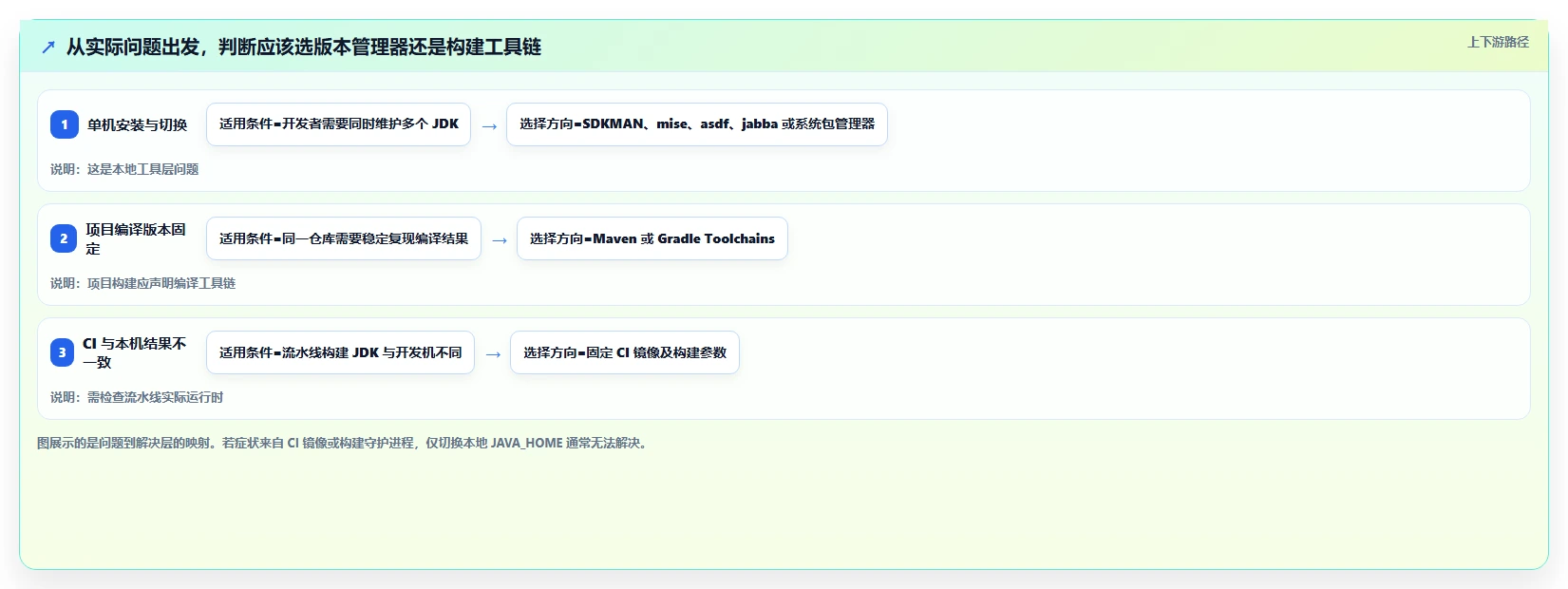The image size is (1568, 589).
Task: Click the Maven 或 Gradle Toolchains box
Action: (652, 238)
